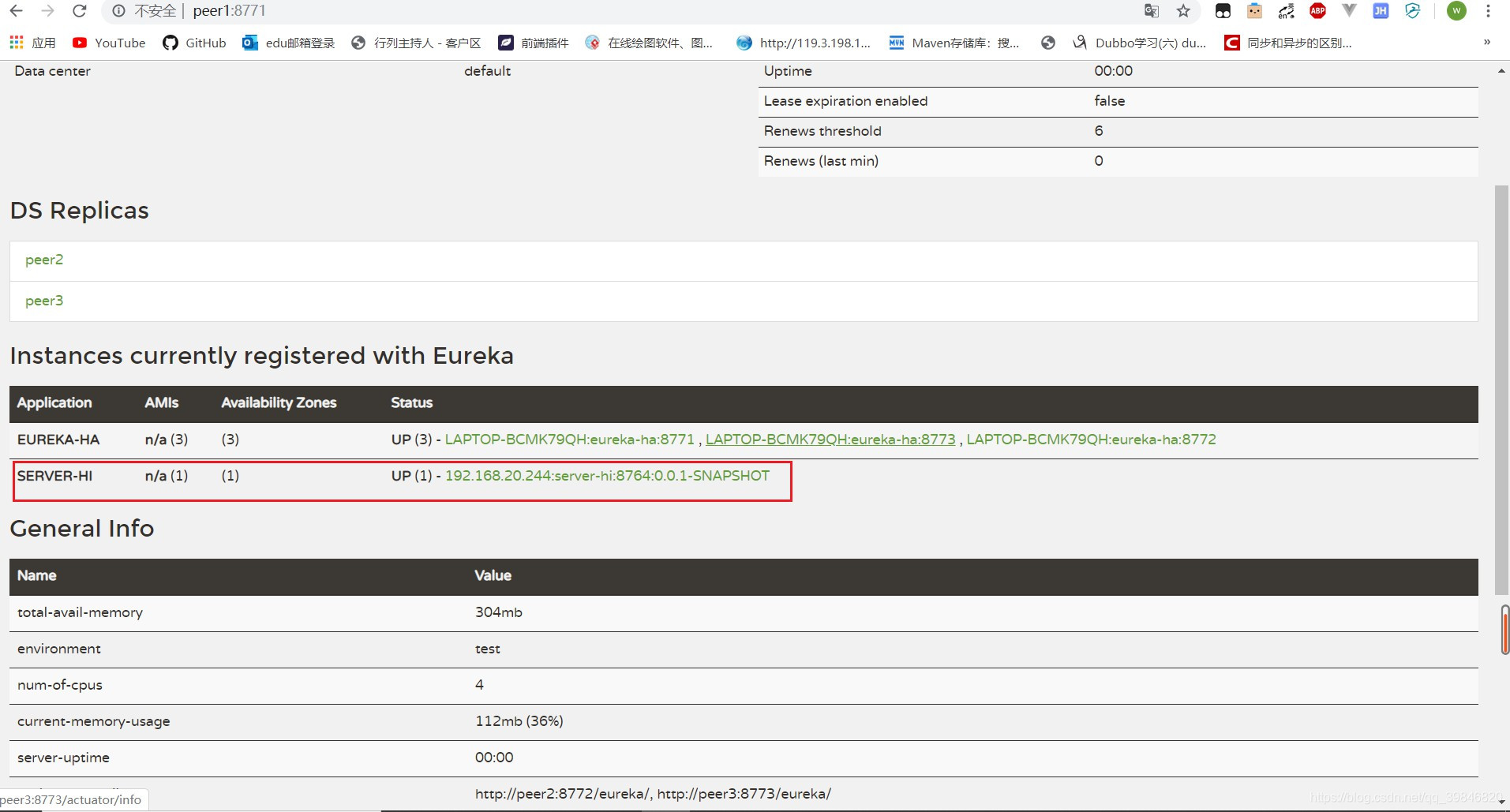1510x812 pixels.
Task: Click the 'General Info' heading
Action: [82, 529]
